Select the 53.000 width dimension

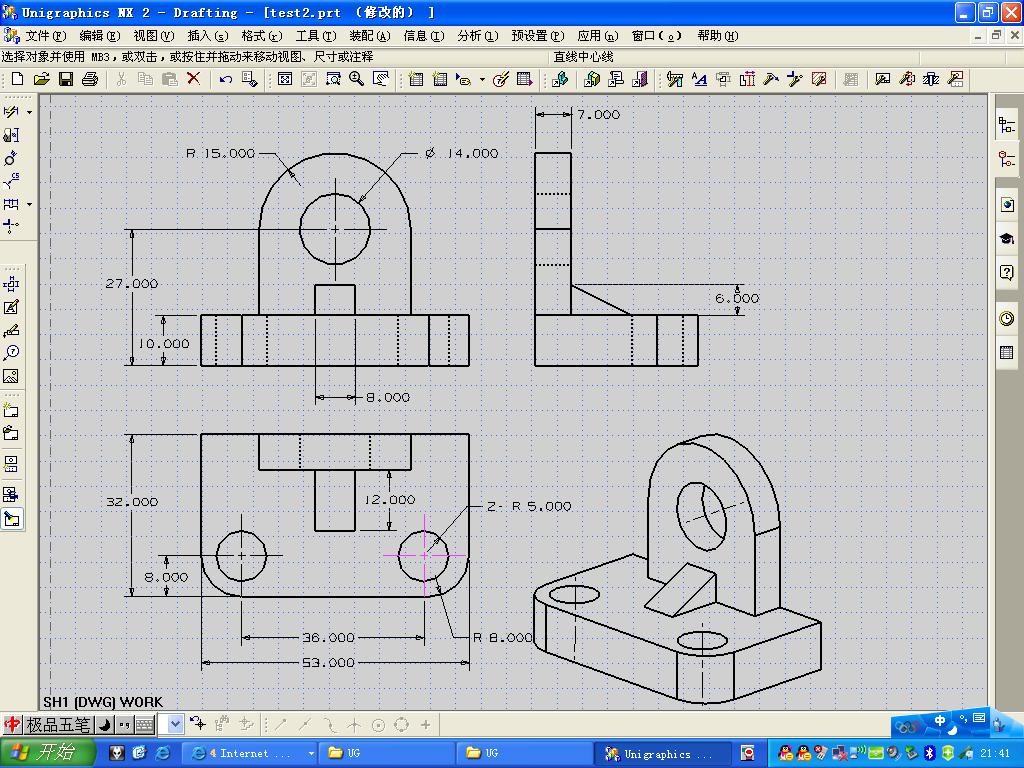pyautogui.click(x=328, y=663)
